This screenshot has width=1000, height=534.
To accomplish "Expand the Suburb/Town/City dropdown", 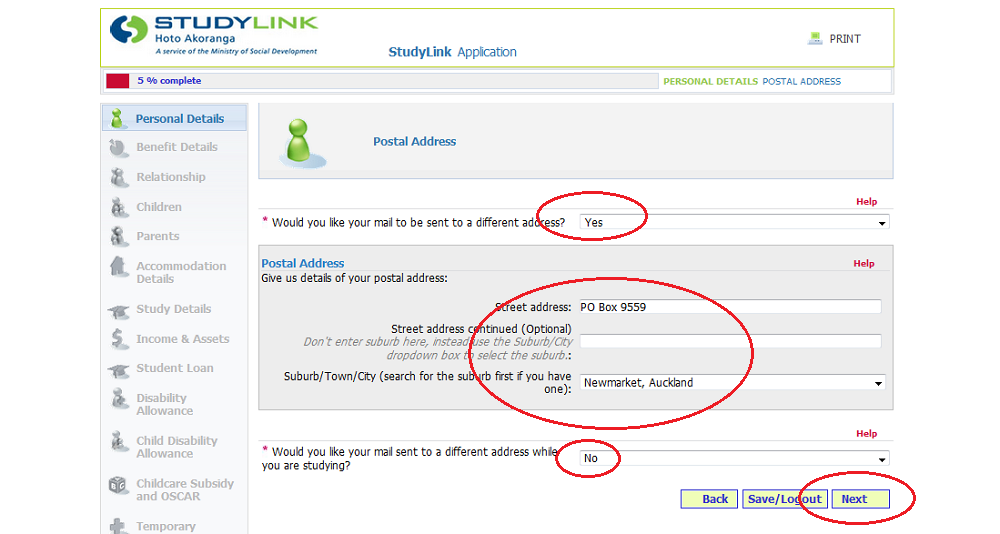I will click(878, 383).
